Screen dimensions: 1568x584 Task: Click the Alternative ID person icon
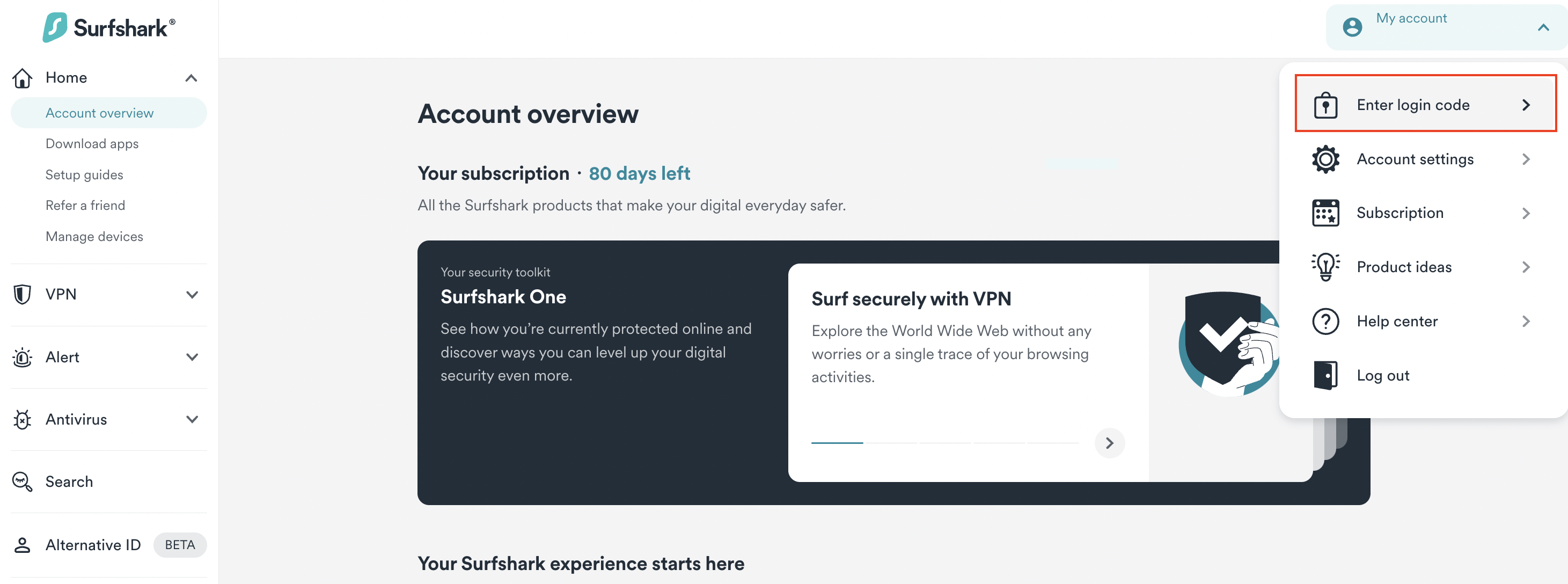pyautogui.click(x=23, y=544)
